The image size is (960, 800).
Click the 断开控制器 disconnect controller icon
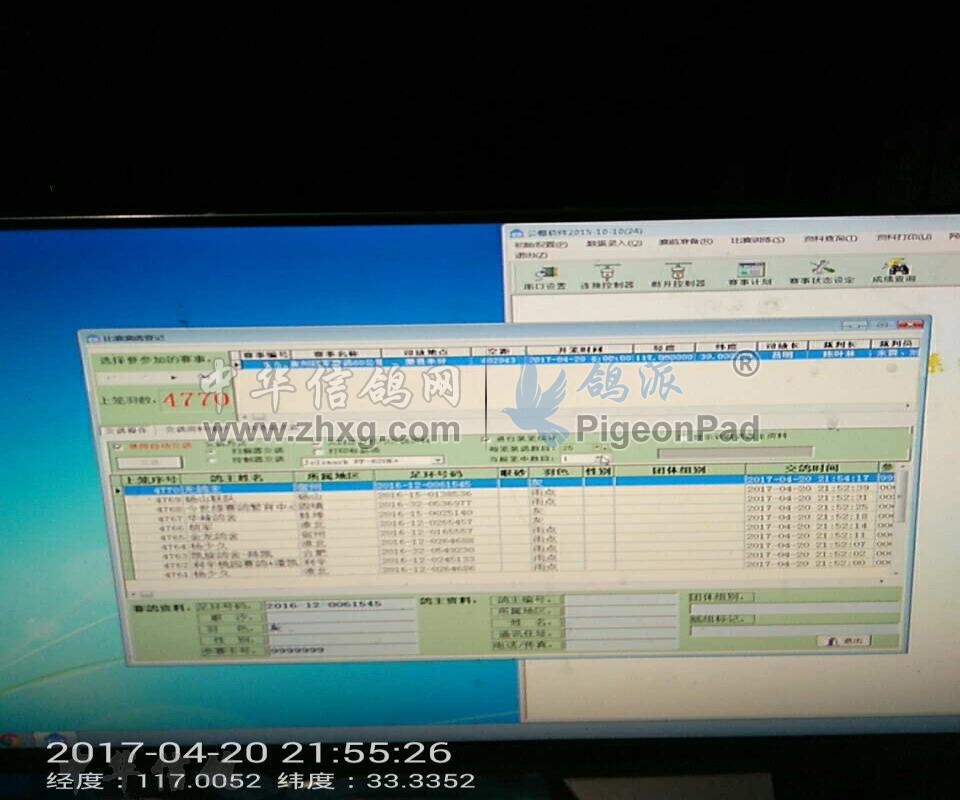point(678,276)
